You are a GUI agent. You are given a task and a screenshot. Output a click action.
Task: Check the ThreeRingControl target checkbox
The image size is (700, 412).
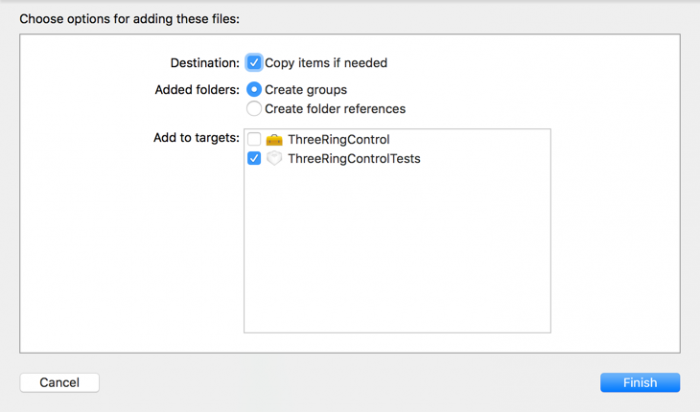point(254,139)
